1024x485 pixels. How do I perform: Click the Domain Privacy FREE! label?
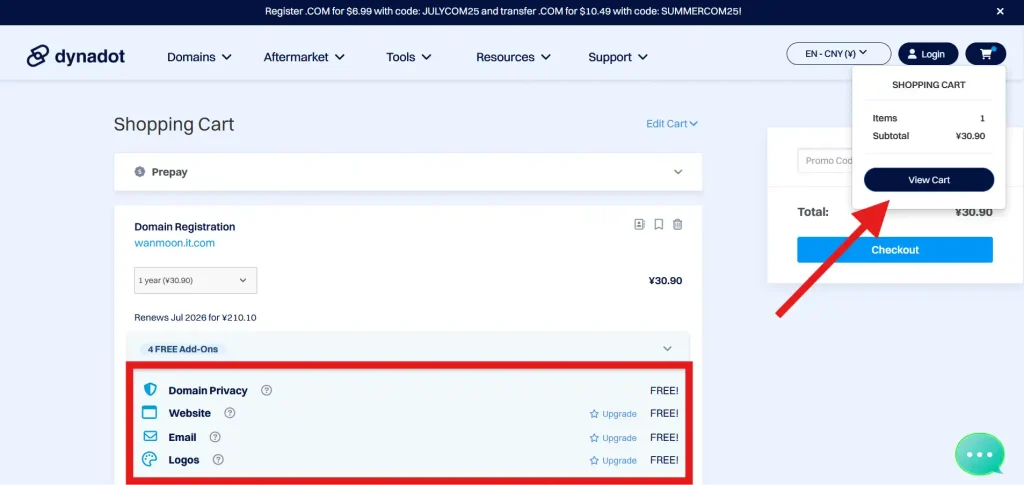[x=664, y=390]
